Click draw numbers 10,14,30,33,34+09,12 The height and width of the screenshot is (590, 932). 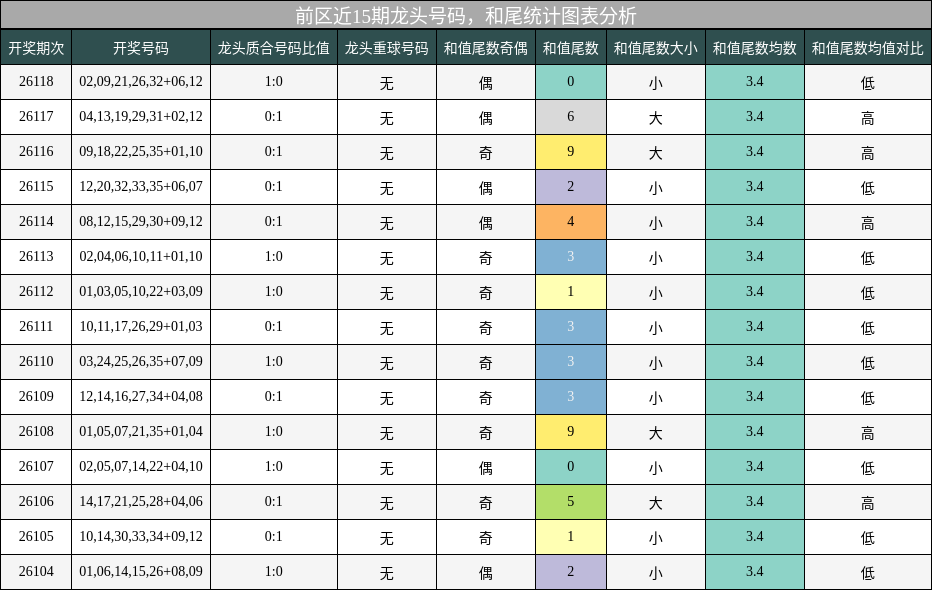pos(141,537)
